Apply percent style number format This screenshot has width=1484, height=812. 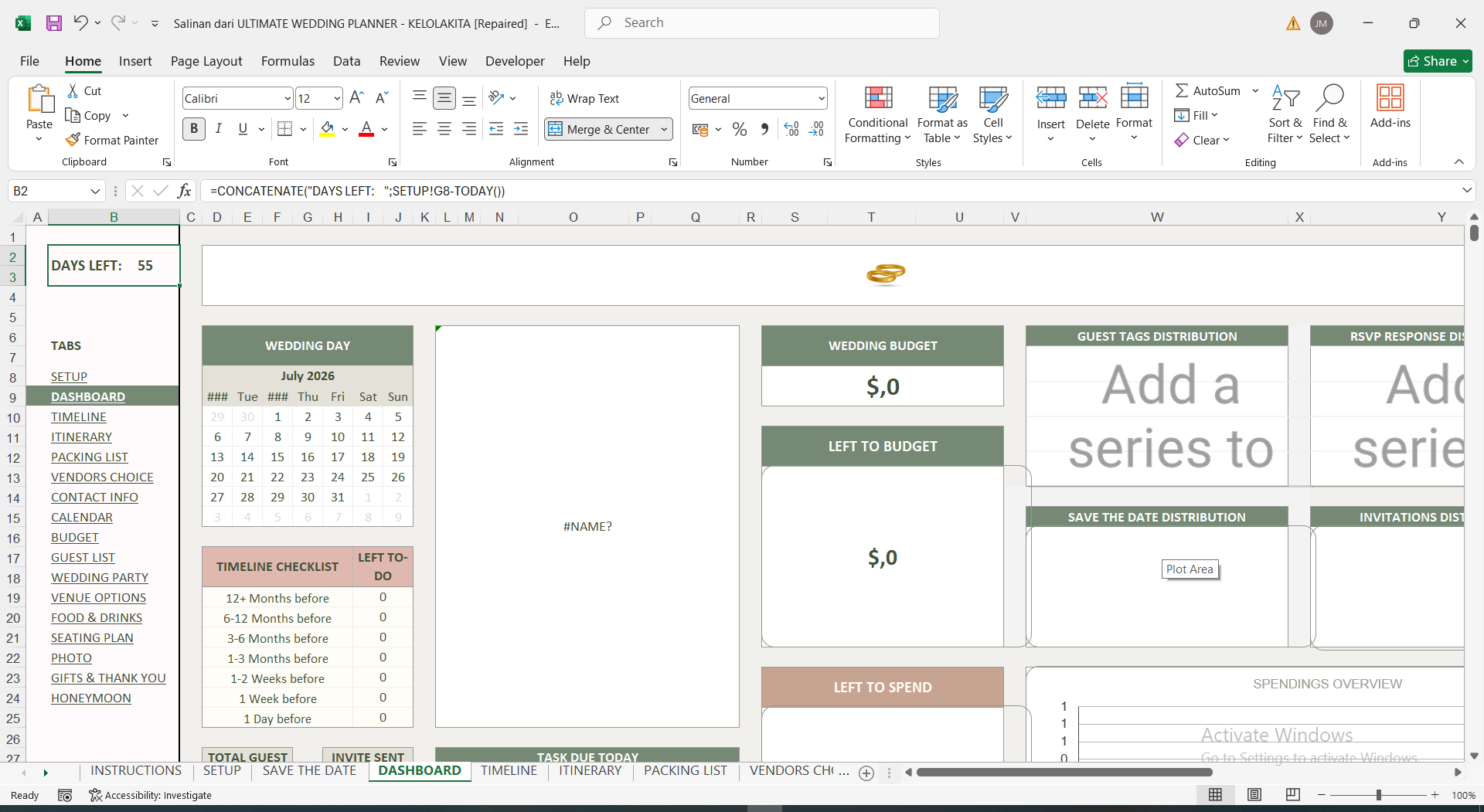tap(740, 129)
